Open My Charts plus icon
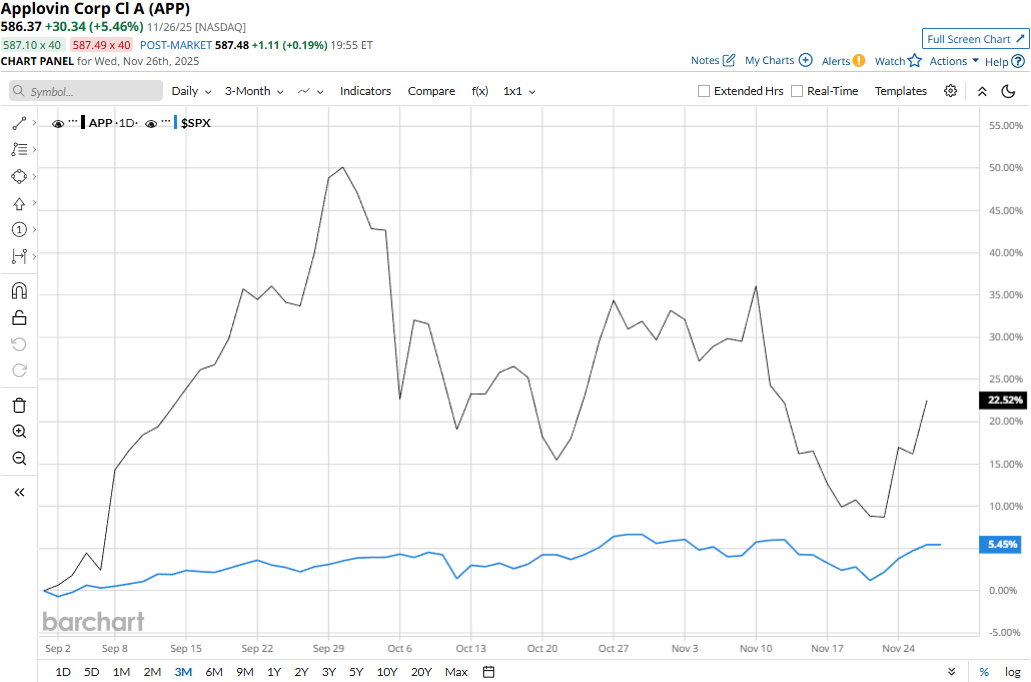 point(805,60)
